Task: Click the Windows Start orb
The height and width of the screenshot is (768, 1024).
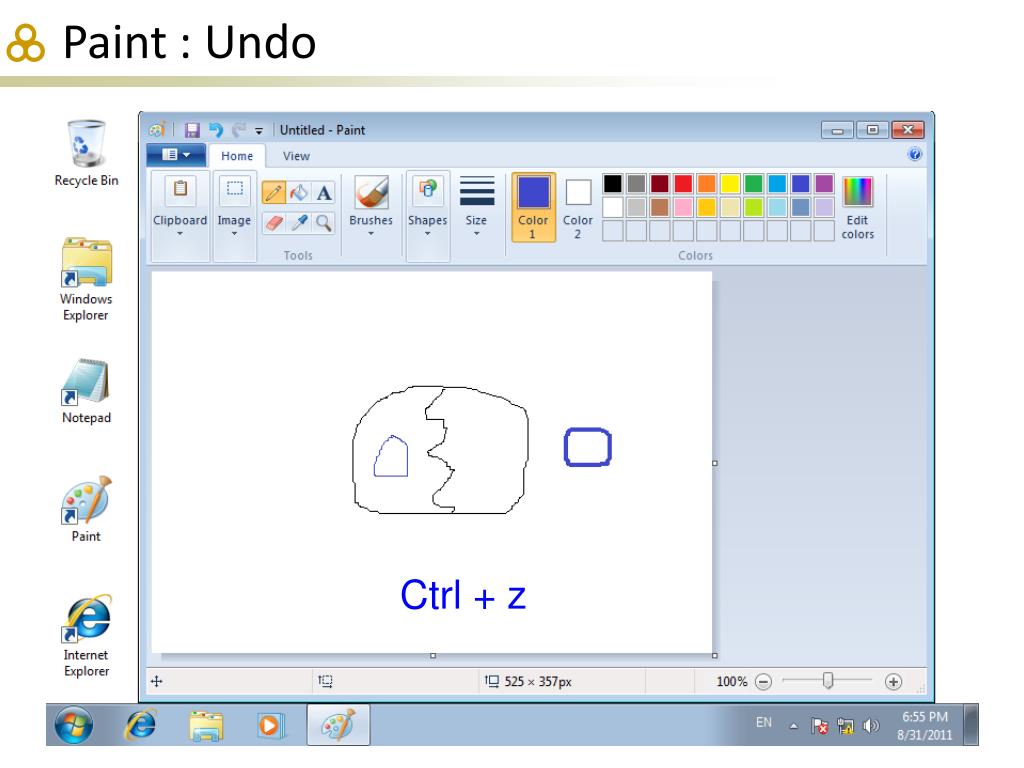Action: point(74,725)
